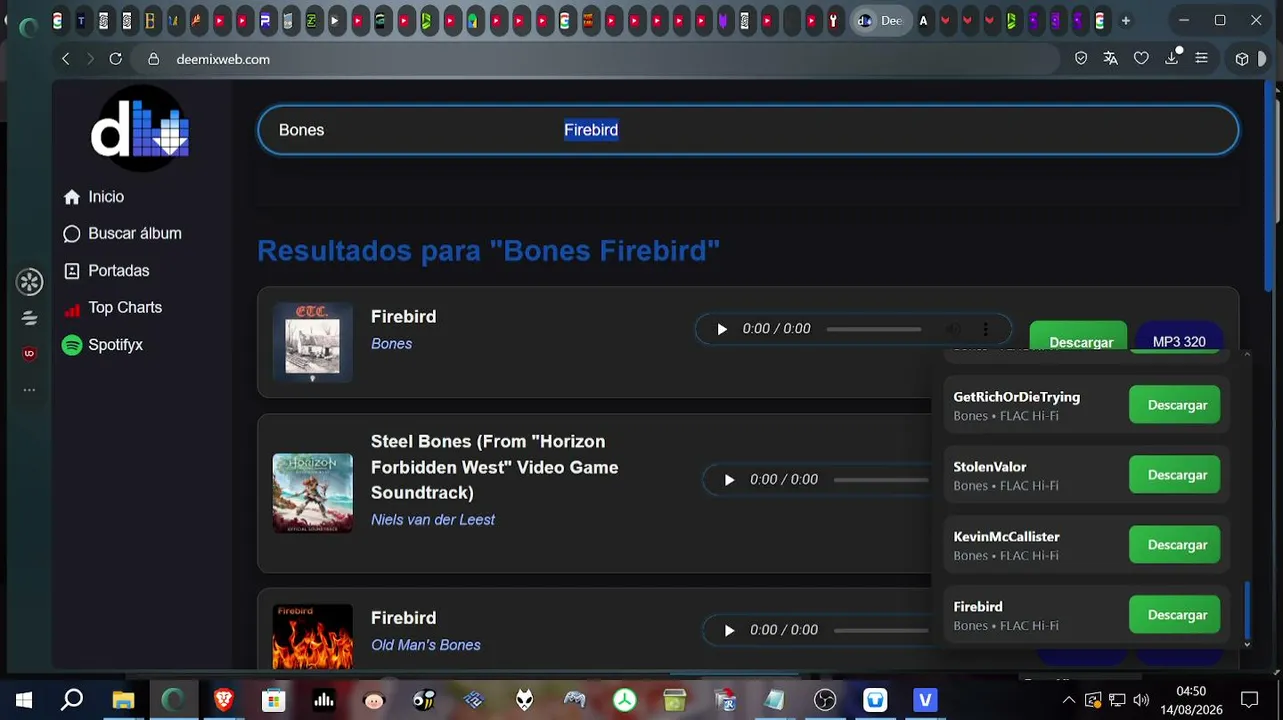Image resolution: width=1283 pixels, height=720 pixels.
Task: Download GetRichOrDieTrying in FLAC Hi-Fi
Action: pyautogui.click(x=1175, y=405)
